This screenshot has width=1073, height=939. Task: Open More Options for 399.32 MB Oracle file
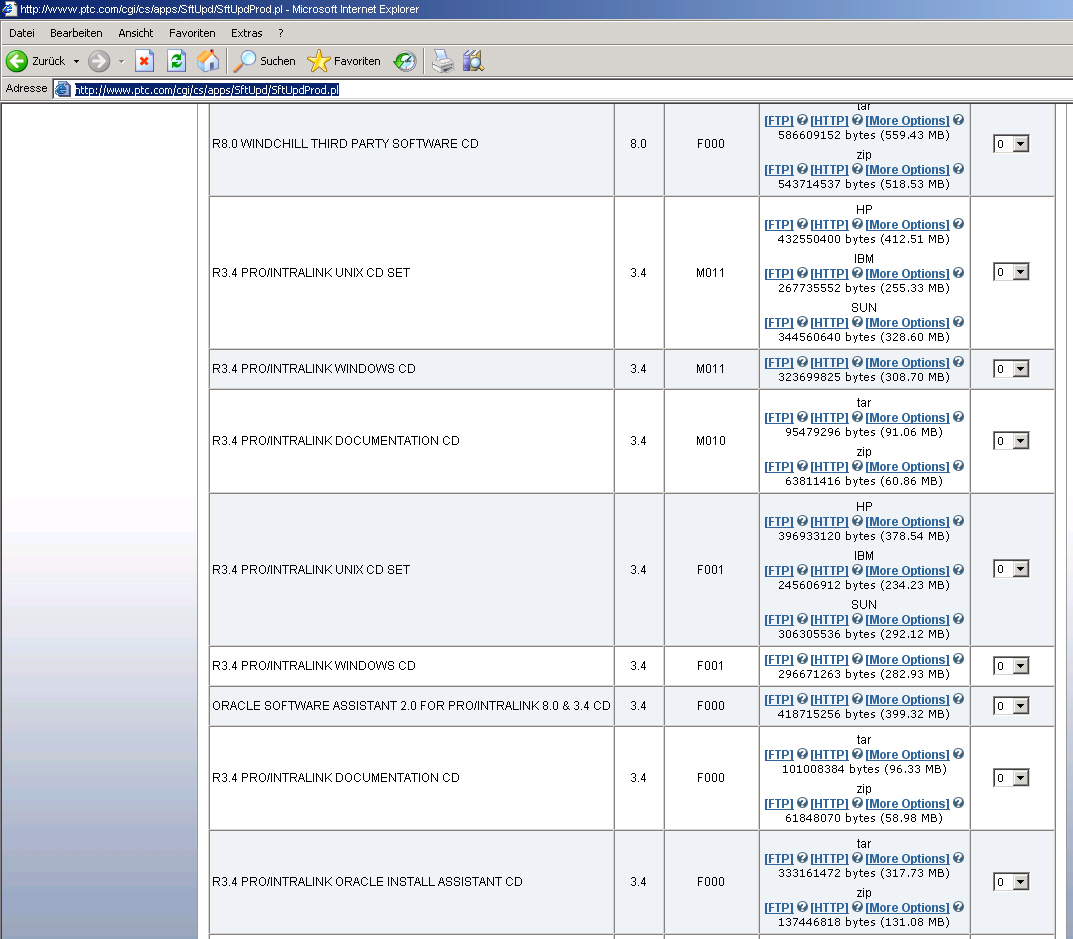tap(907, 699)
